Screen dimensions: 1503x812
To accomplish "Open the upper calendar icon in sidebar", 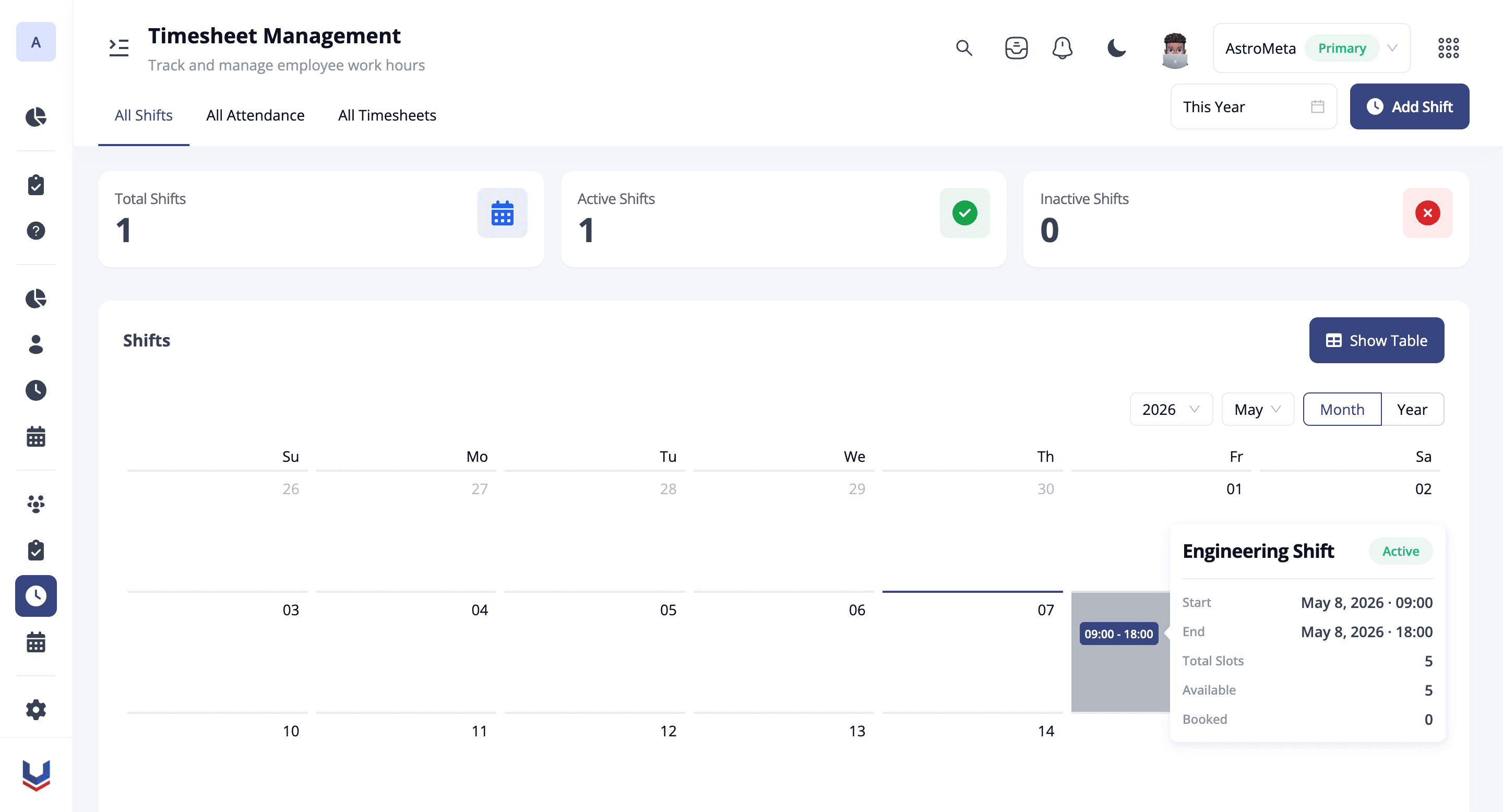I will tap(35, 436).
